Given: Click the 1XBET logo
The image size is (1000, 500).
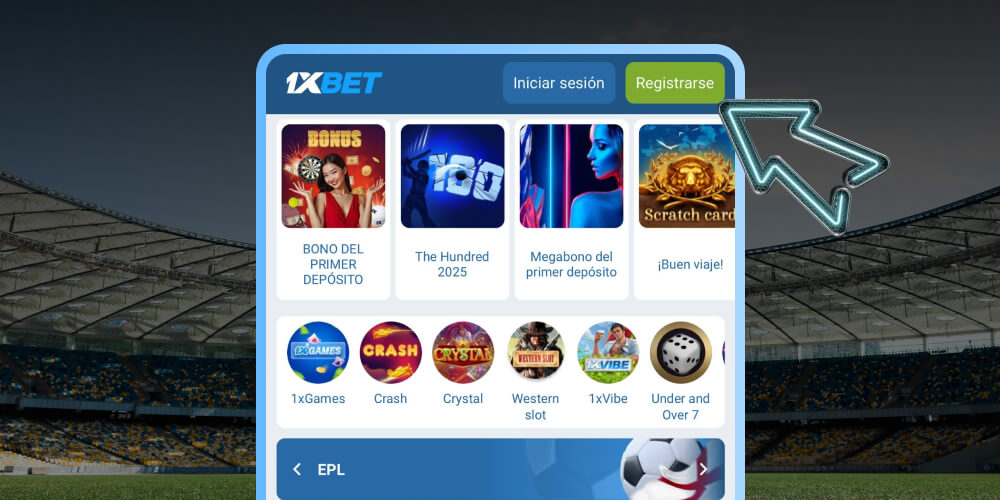Looking at the screenshot, I should point(334,83).
